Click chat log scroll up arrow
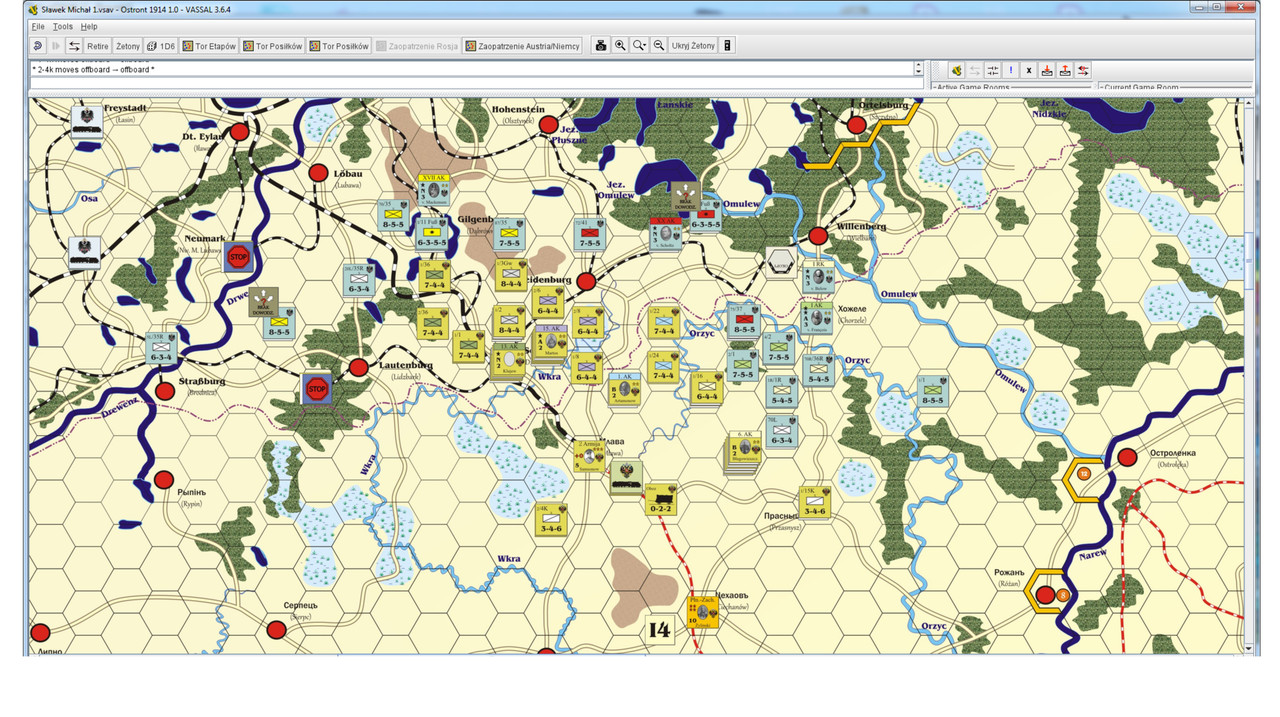 919,65
